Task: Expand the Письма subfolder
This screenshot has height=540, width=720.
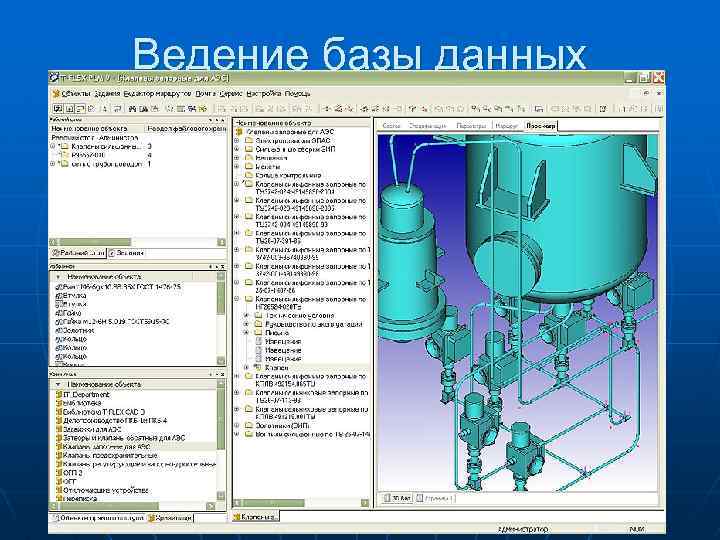Action: point(247,333)
